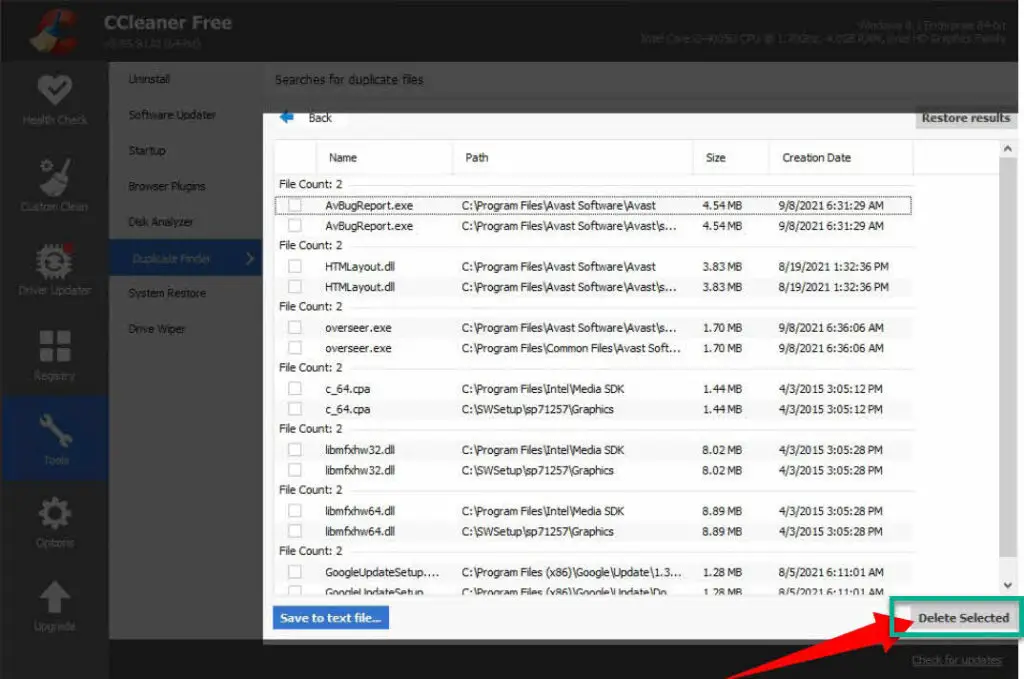Viewport: 1024px width, 679px height.
Task: Select overseer.exe in the Common Files path
Action: click(x=295, y=348)
